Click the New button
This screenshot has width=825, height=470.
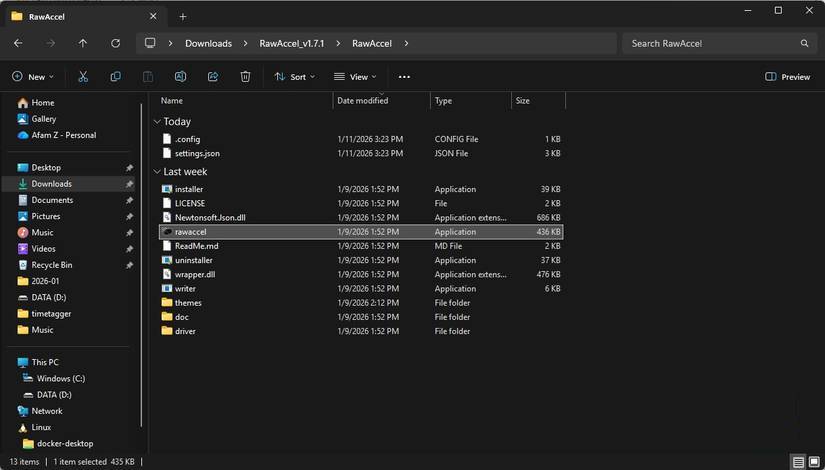pos(33,77)
